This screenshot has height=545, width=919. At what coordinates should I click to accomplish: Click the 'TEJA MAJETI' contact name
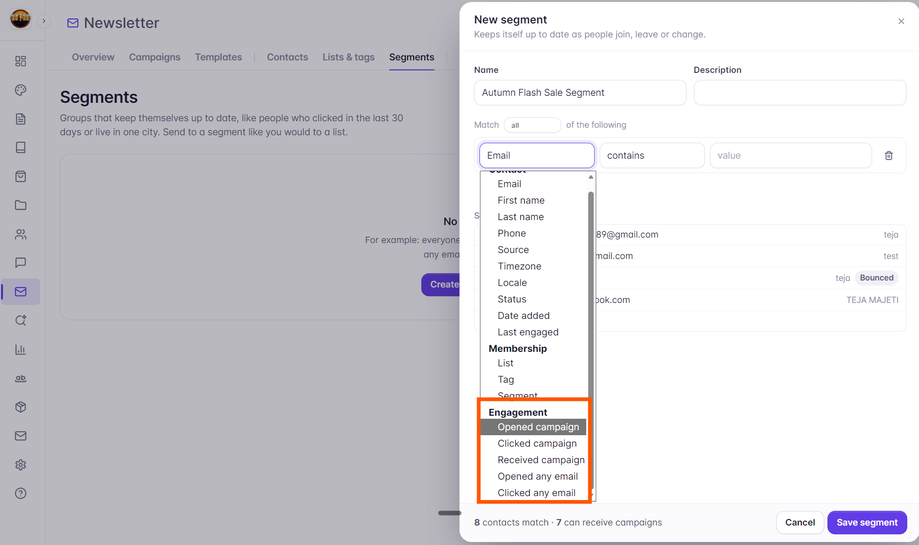coord(872,299)
